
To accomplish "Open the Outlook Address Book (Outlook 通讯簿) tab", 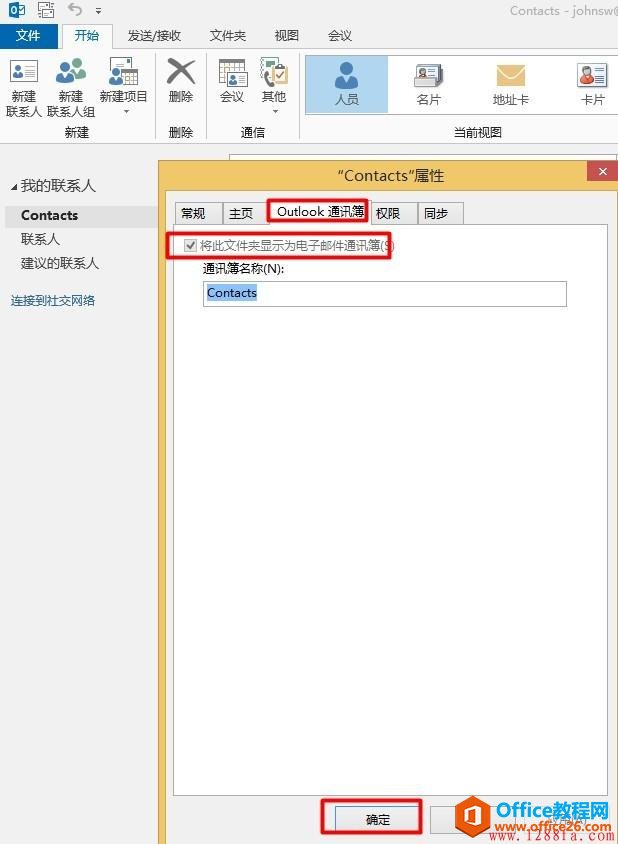I will (318, 212).
